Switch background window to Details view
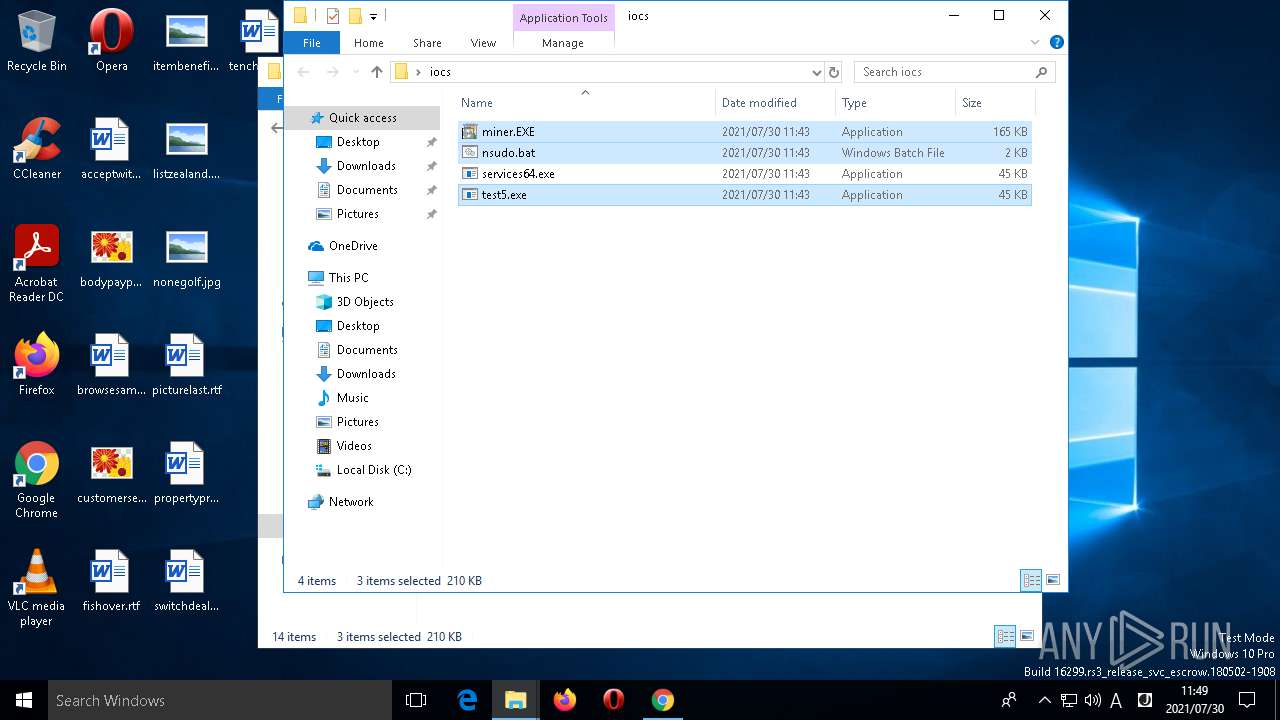Viewport: 1280px width, 720px height. pyautogui.click(x=1005, y=636)
